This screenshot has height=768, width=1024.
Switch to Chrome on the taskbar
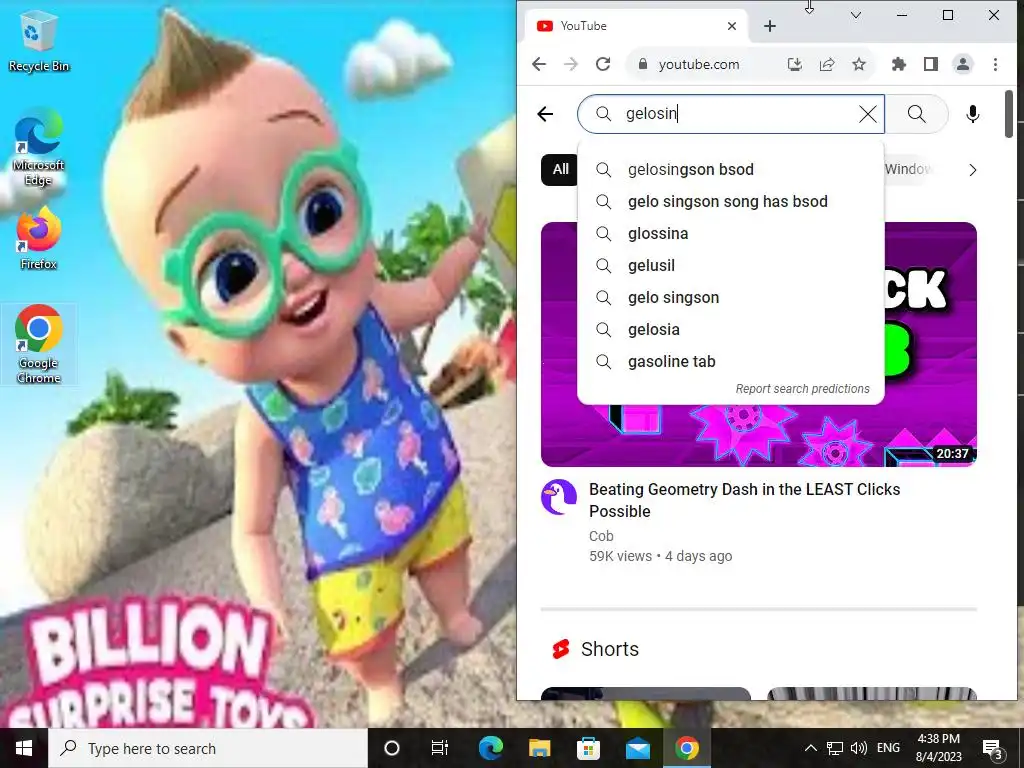pyautogui.click(x=686, y=748)
